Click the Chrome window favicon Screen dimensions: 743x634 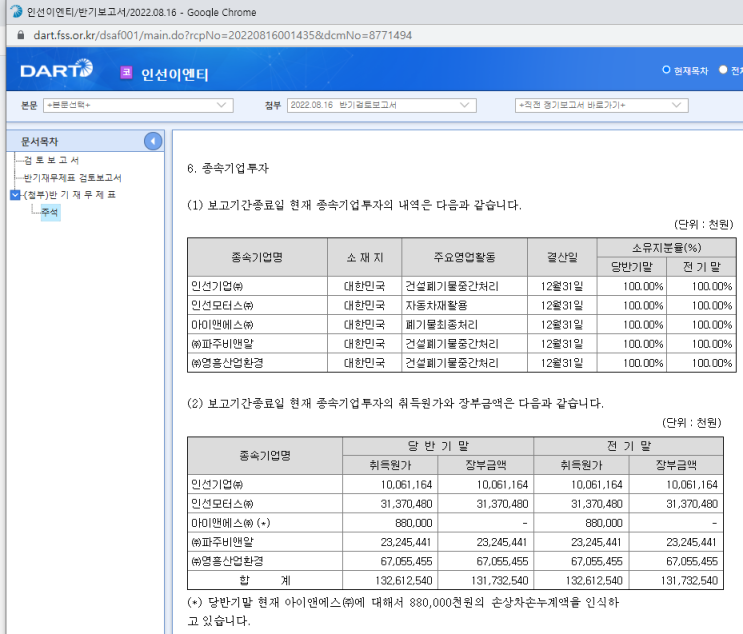[x=16, y=11]
